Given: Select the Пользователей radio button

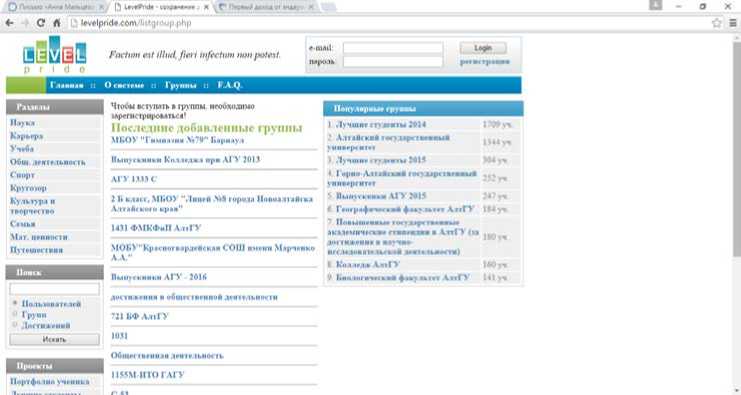Looking at the screenshot, I should pos(15,303).
